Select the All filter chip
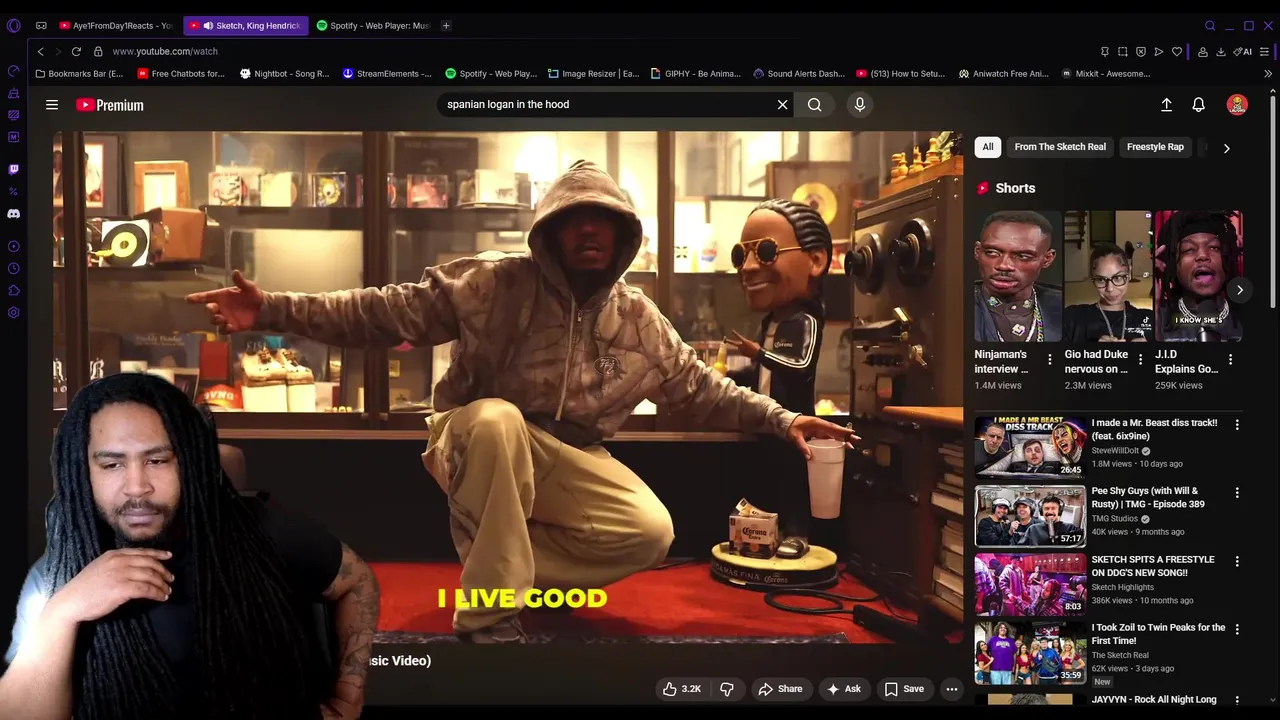The height and width of the screenshot is (720, 1280). pos(988,147)
